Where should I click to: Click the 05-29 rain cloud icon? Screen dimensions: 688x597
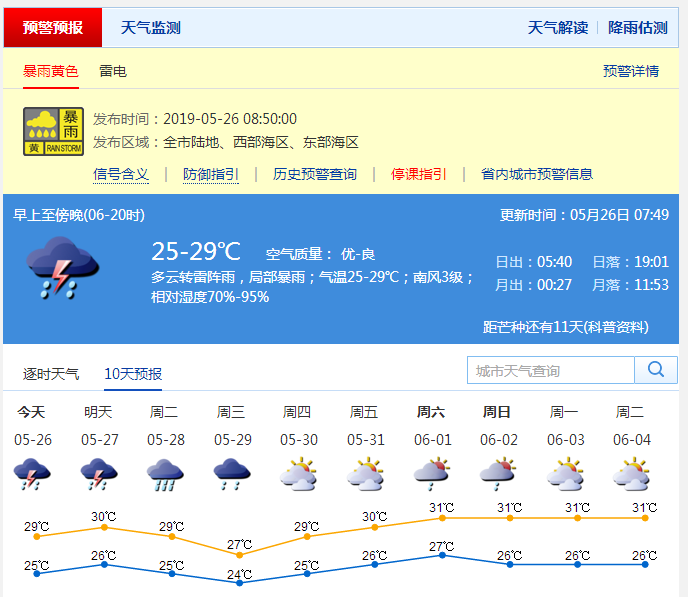[x=232, y=473]
